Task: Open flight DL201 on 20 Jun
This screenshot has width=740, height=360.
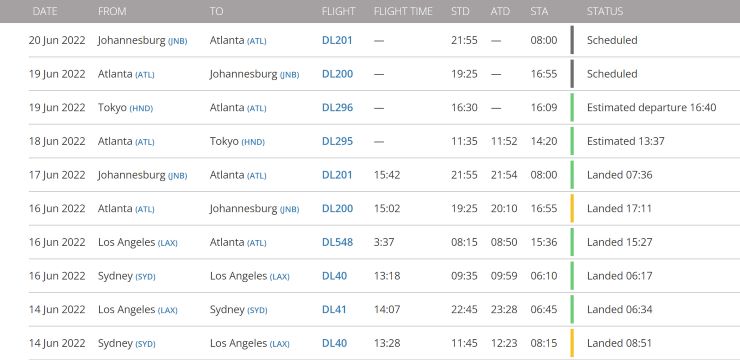Action: click(x=337, y=40)
